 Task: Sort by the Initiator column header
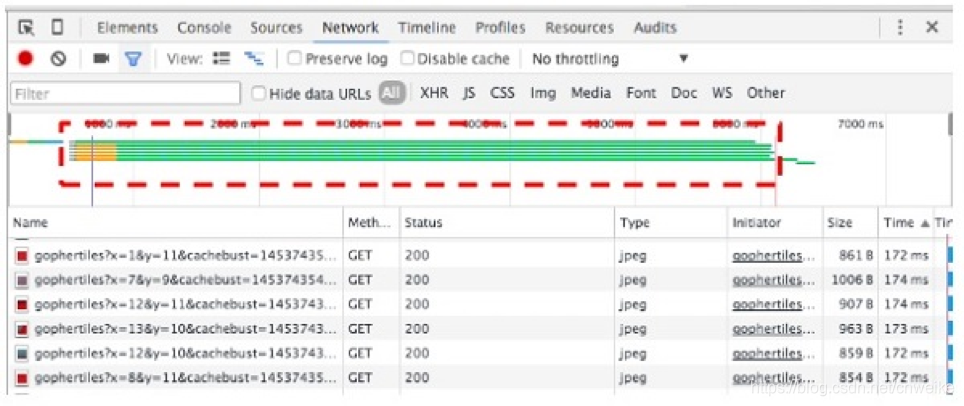[x=775, y=223]
